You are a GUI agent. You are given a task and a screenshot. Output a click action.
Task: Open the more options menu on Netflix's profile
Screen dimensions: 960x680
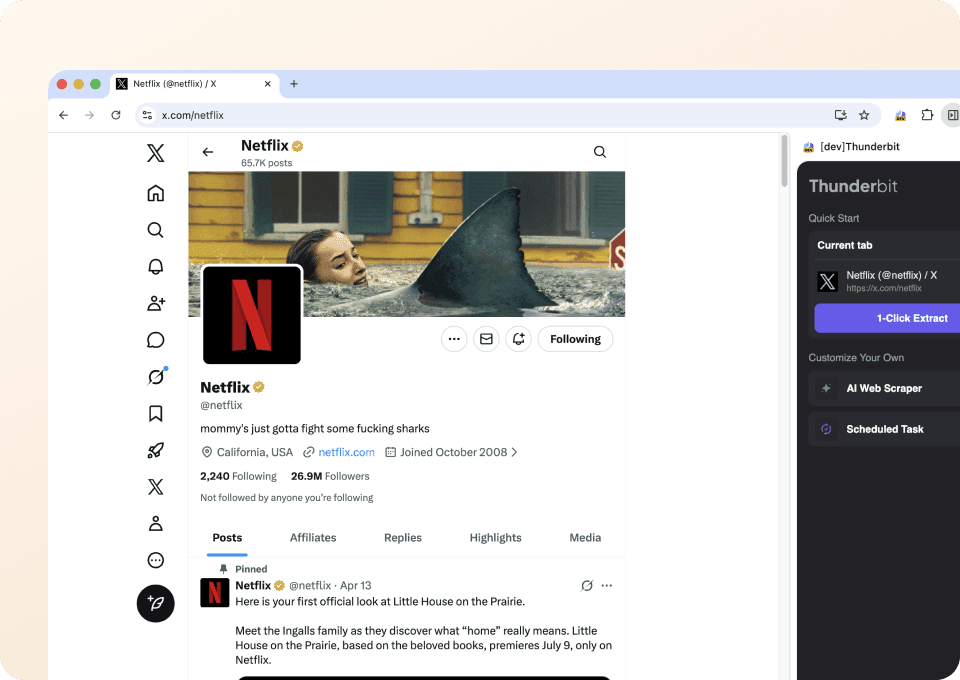pos(454,339)
